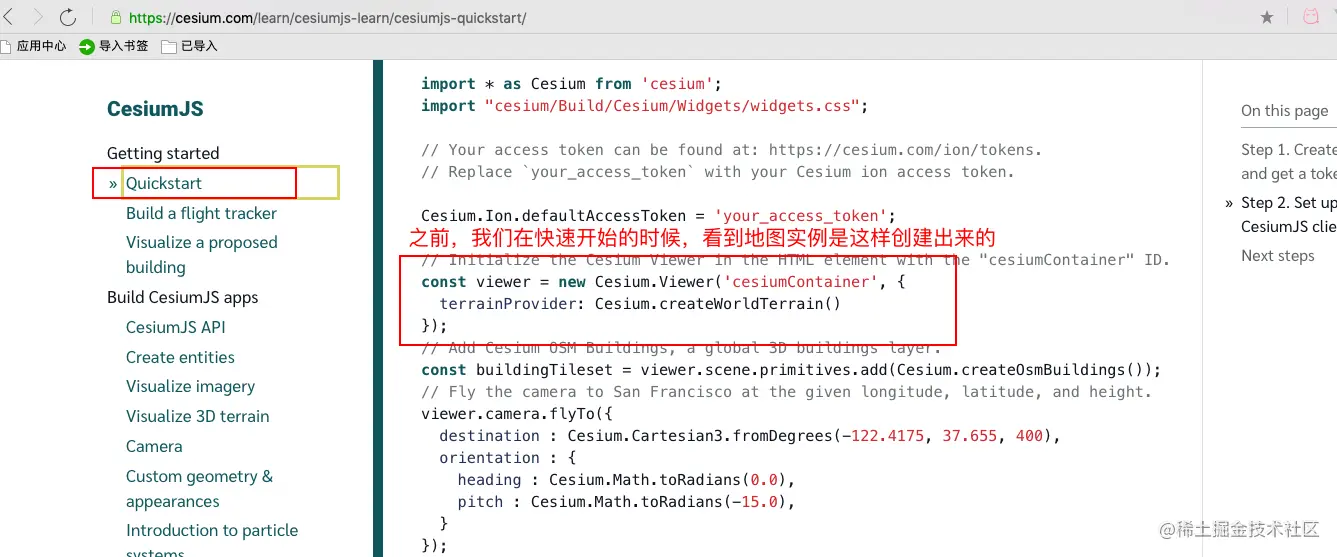Go back with the browser back arrow
This screenshot has height=557, width=1337.
point(7,17)
